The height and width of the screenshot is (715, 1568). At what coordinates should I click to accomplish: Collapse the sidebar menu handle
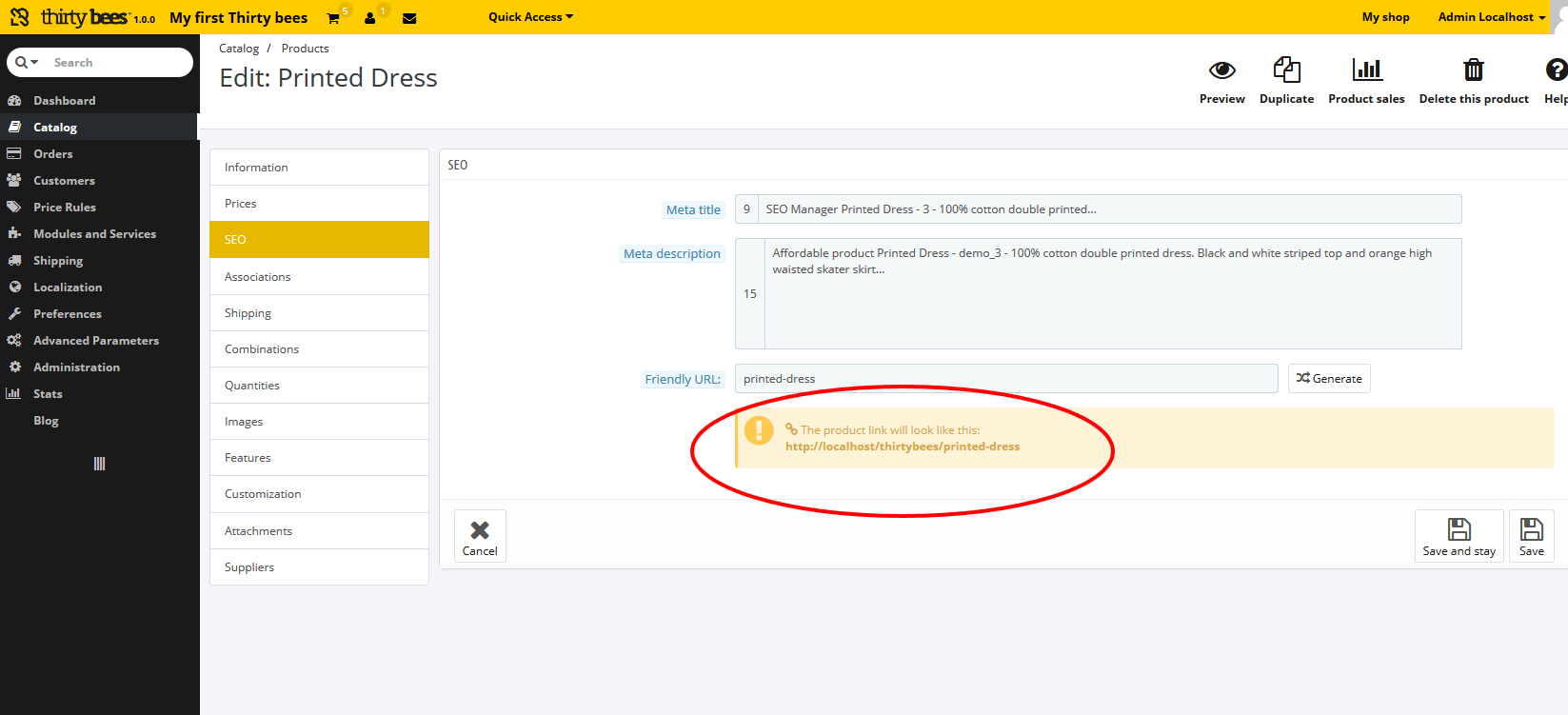(x=99, y=464)
